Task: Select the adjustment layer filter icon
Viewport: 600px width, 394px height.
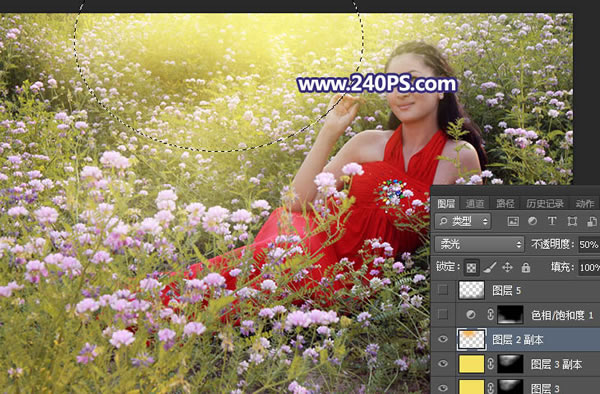Action: (x=532, y=221)
